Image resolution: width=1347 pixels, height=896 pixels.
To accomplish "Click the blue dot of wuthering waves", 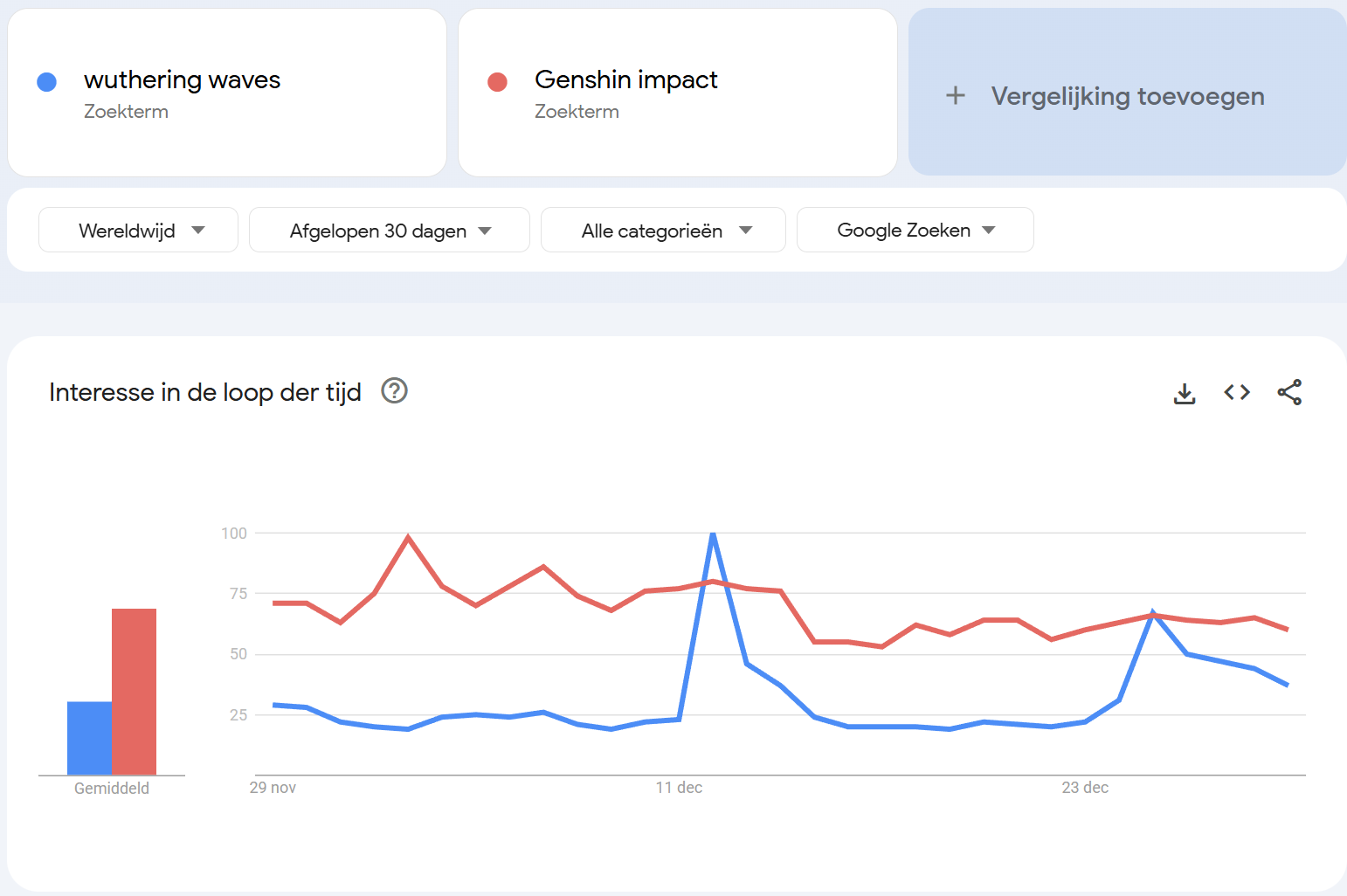I will (x=47, y=82).
